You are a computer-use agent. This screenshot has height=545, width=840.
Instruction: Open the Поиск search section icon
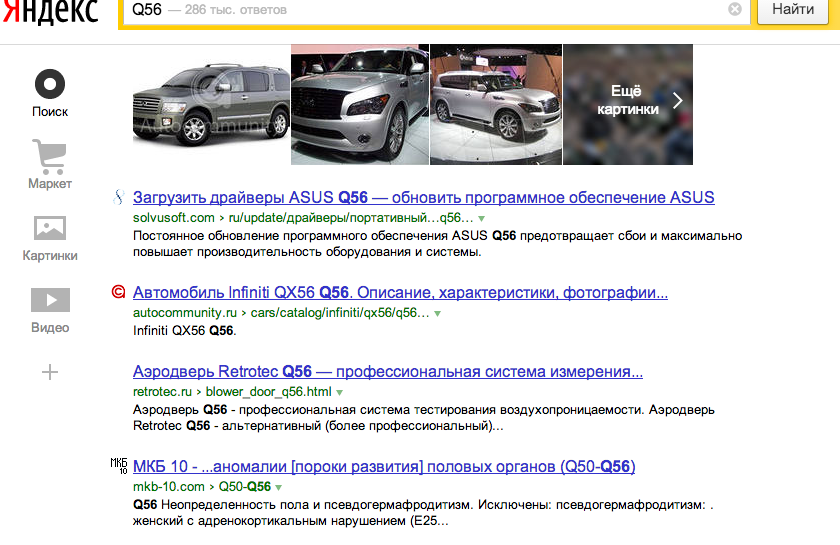click(x=50, y=84)
